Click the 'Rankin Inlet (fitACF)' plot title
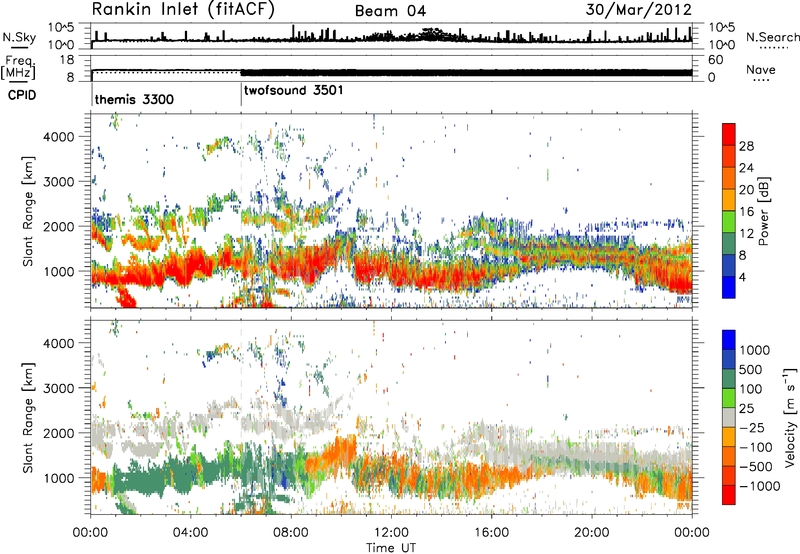The height and width of the screenshot is (554, 800). tap(183, 9)
